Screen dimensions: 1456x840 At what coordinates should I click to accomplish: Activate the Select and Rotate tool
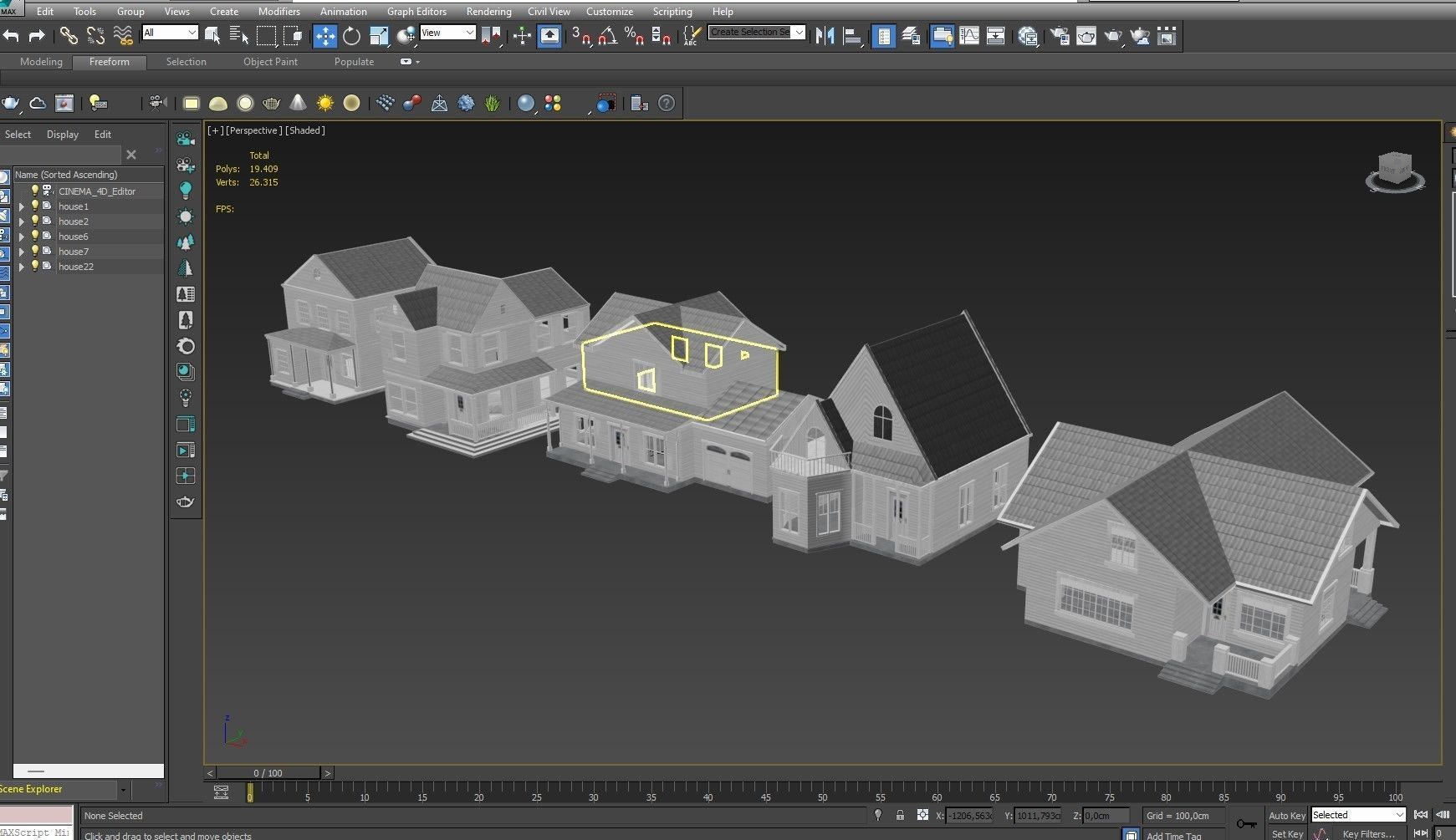pos(352,35)
